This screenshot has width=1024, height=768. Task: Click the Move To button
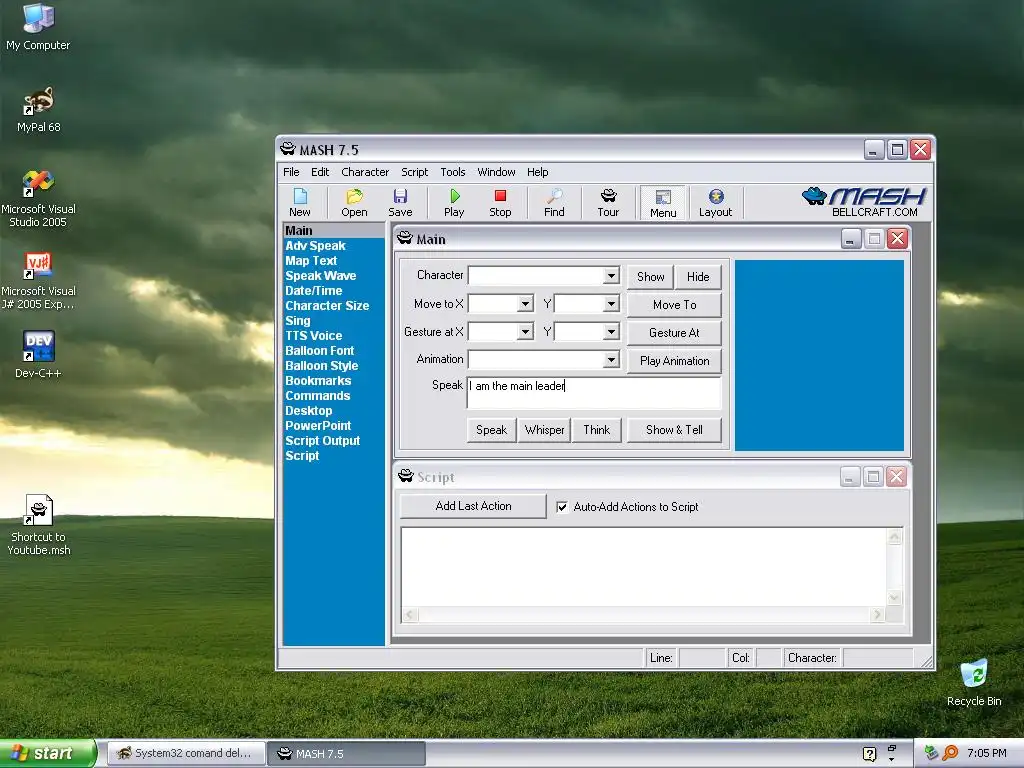coord(675,305)
